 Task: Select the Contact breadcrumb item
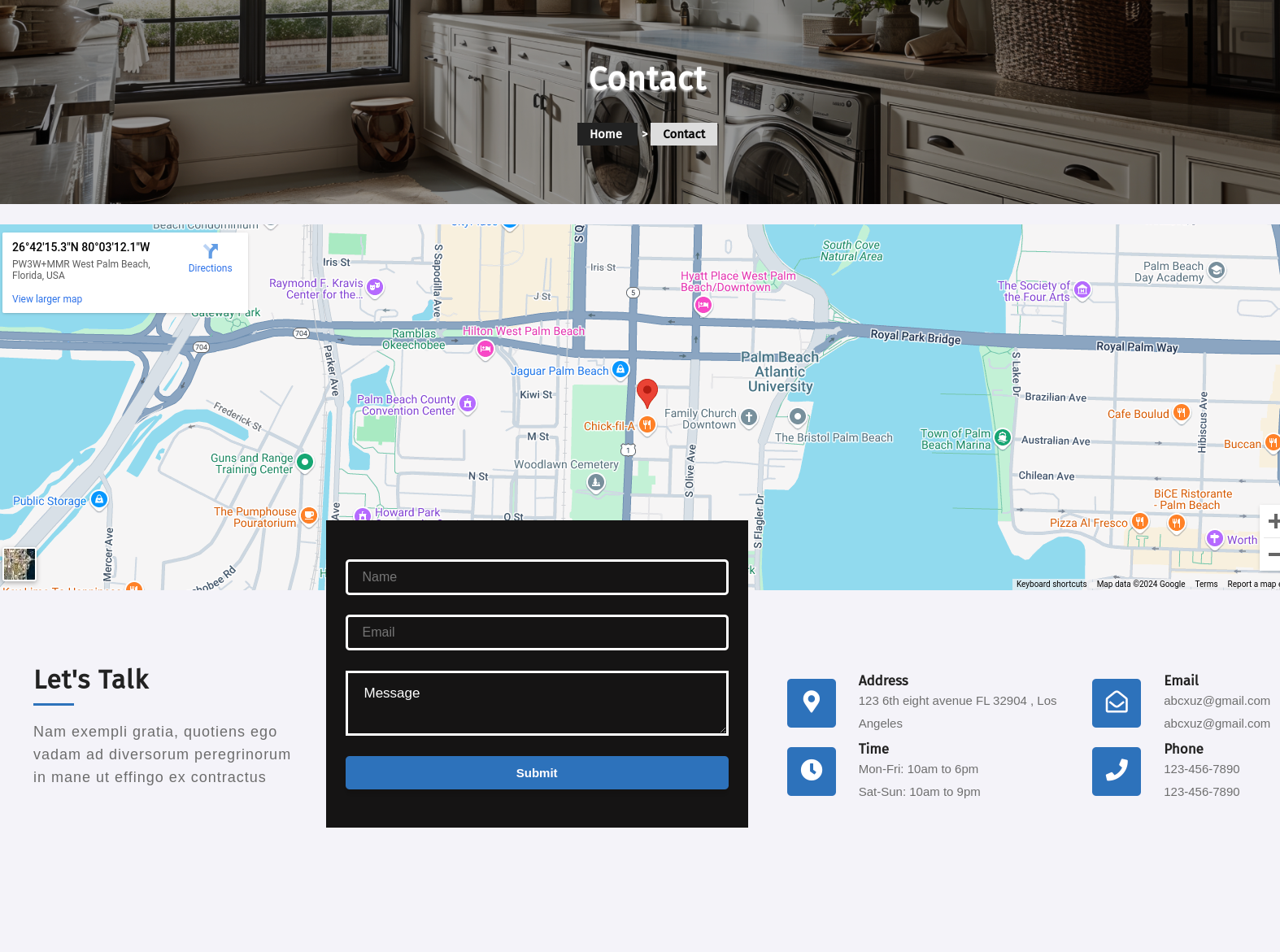pos(684,134)
